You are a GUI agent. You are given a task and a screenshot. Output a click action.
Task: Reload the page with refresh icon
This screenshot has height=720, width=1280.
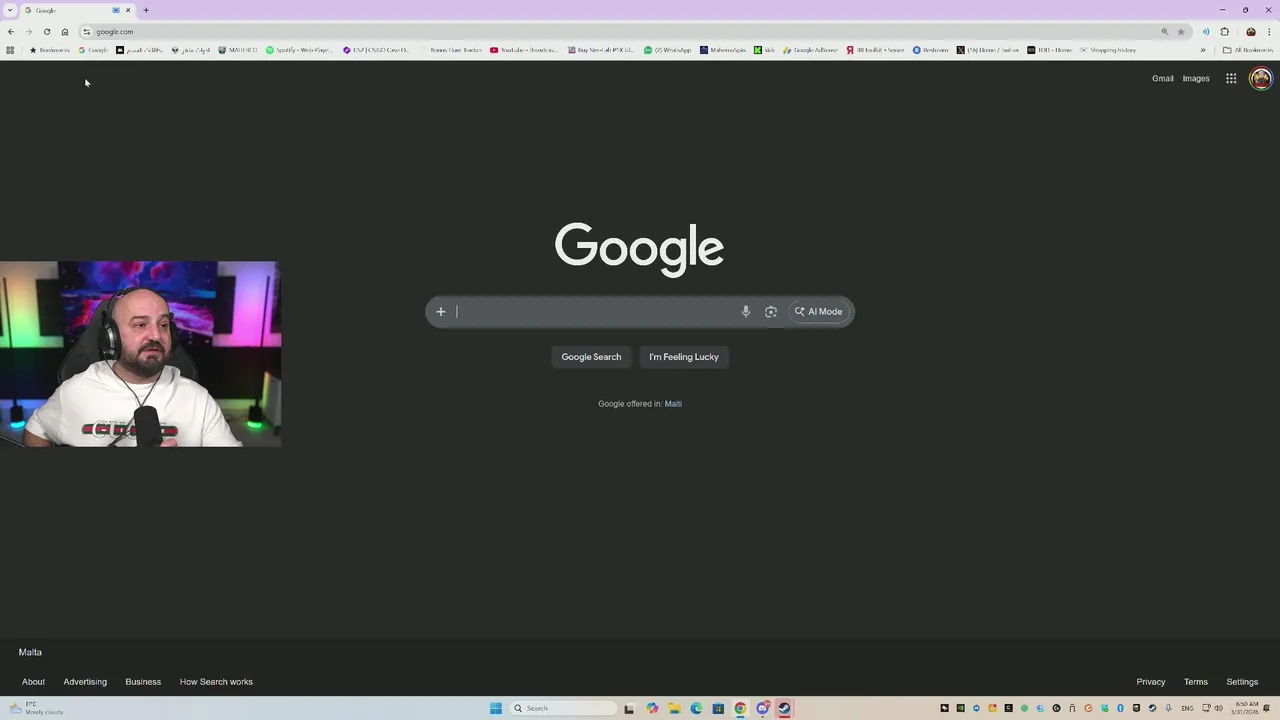pos(47,31)
